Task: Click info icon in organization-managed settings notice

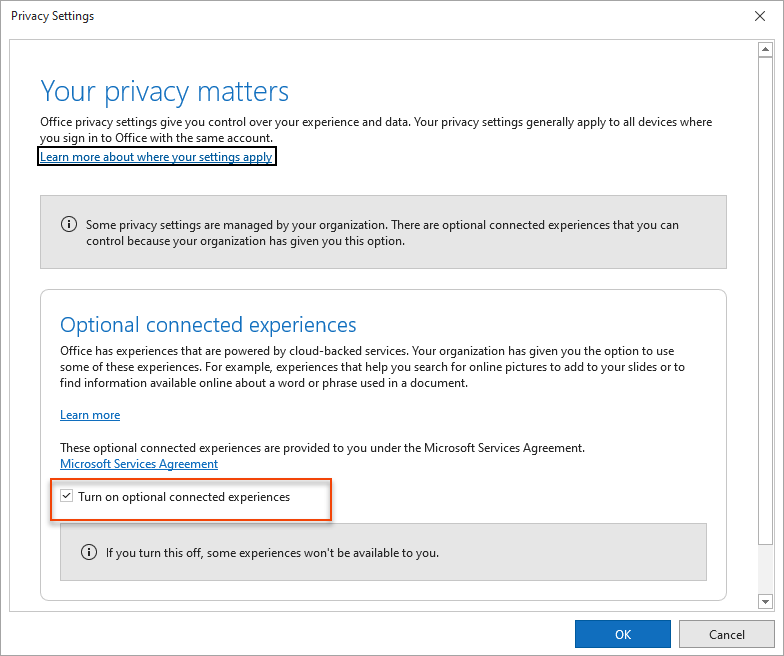Action: pyautogui.click(x=68, y=226)
